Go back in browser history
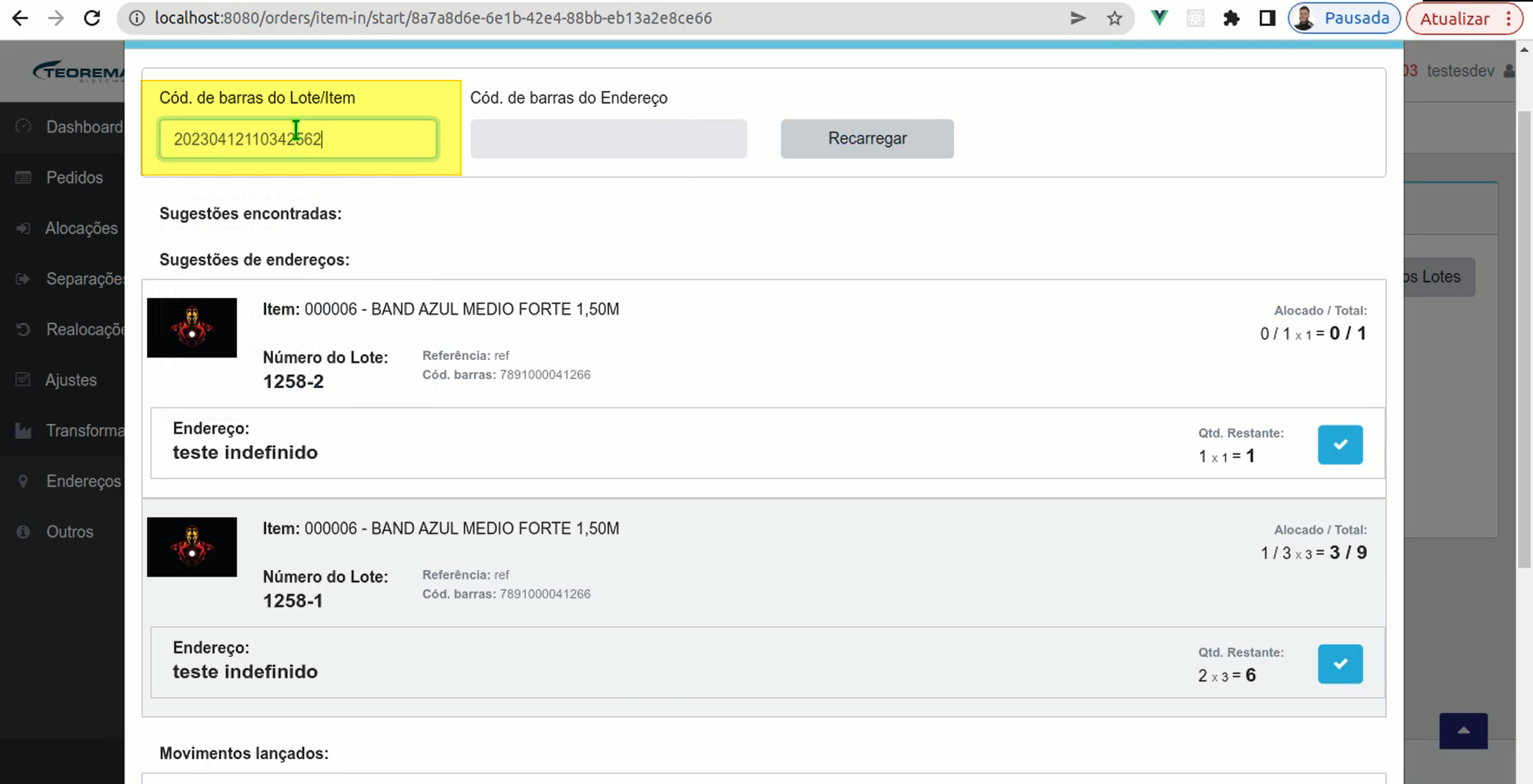 point(20,18)
